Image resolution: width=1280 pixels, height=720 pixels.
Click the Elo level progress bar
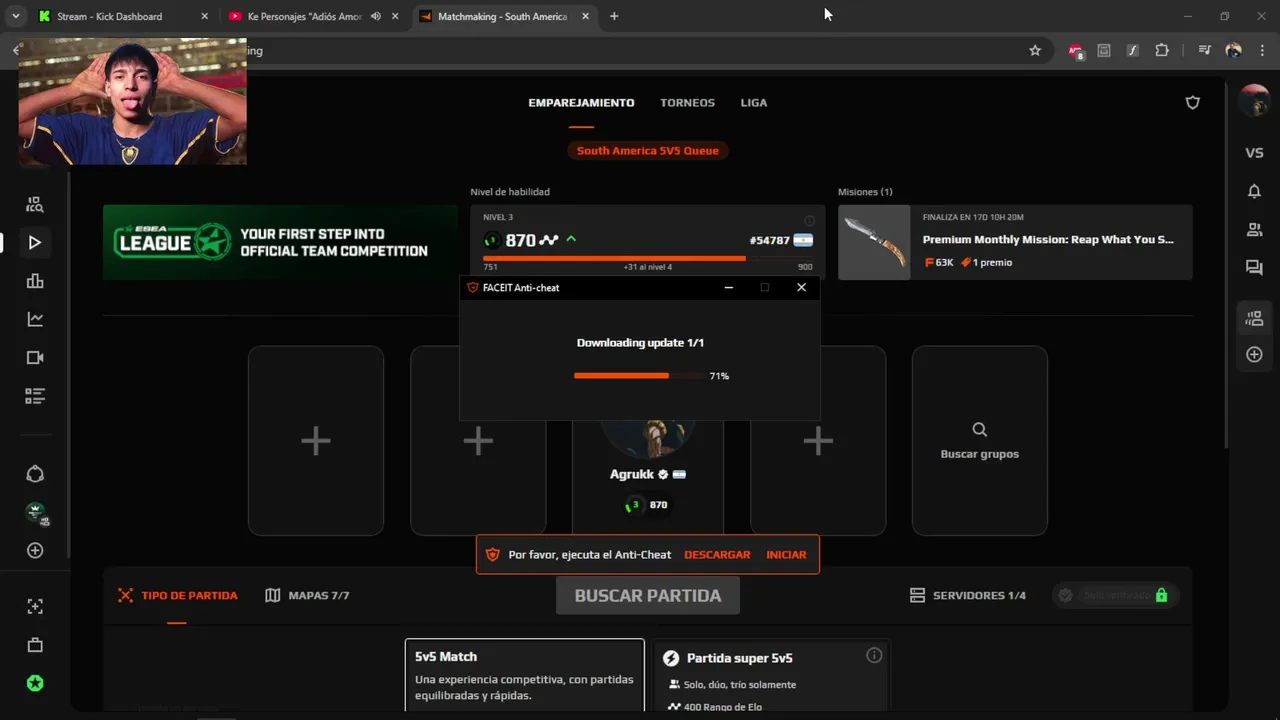[x=647, y=258]
